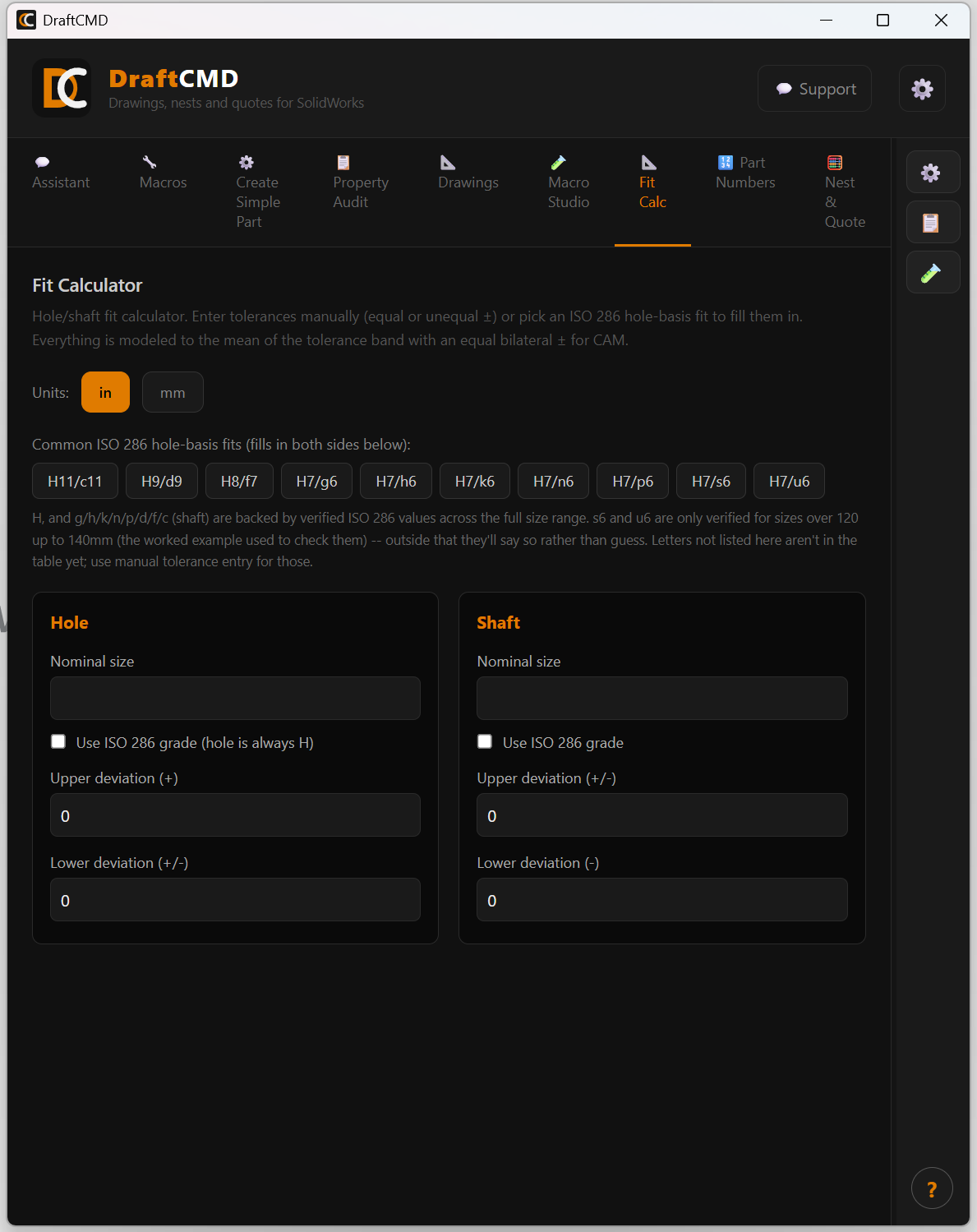Go to the Property Audit tab
Screen dimensions: 977x1232
(x=361, y=182)
